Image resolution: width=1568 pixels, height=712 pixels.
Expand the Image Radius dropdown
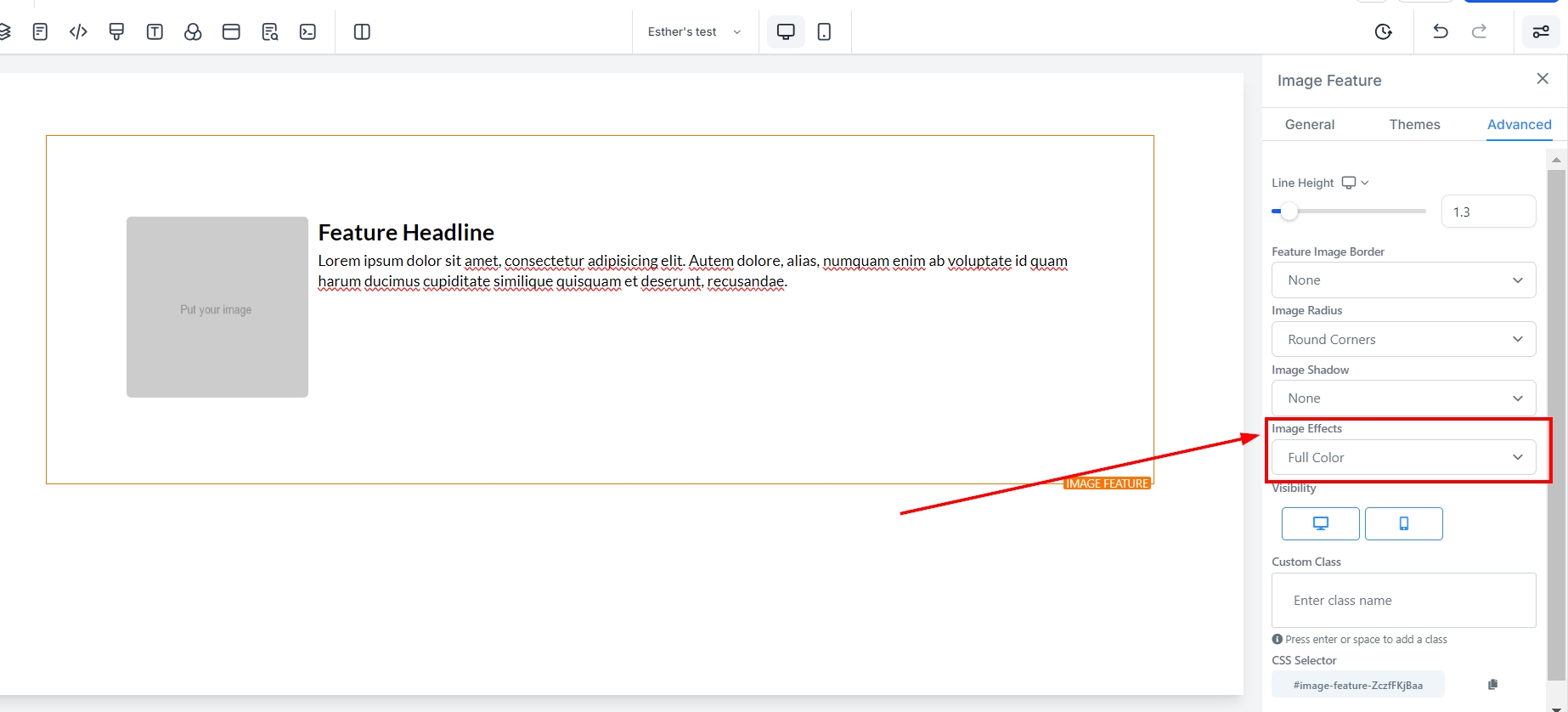tap(1403, 339)
